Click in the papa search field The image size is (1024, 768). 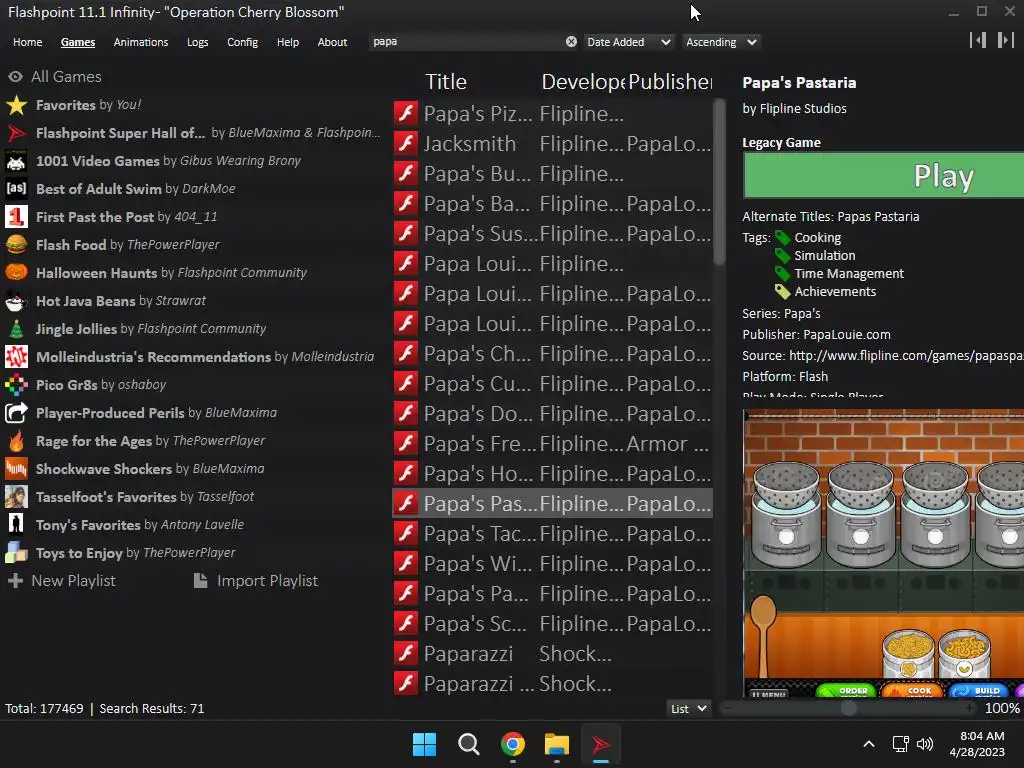467,42
